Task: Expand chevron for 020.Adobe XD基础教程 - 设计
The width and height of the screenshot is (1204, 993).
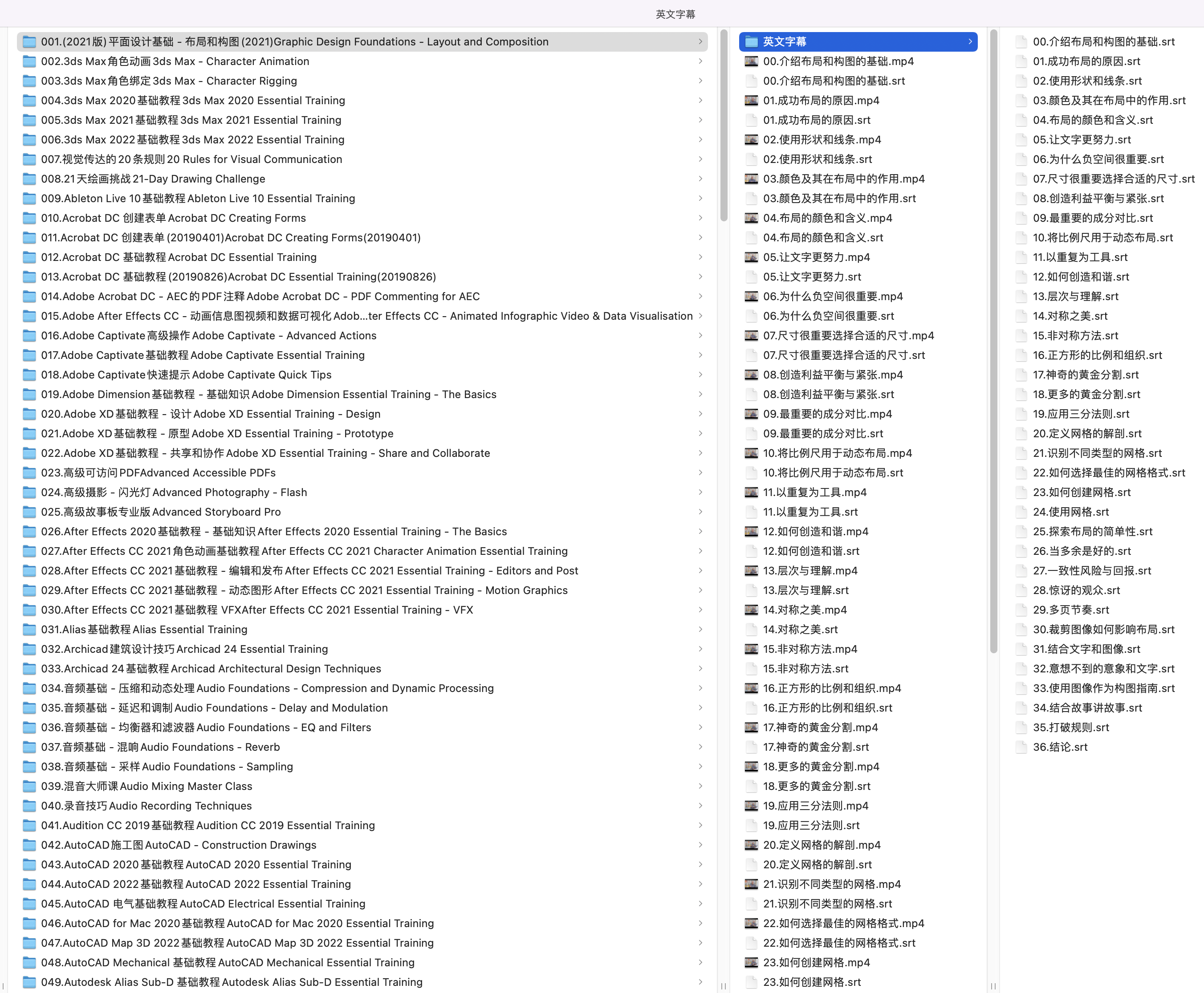Action: [x=700, y=414]
